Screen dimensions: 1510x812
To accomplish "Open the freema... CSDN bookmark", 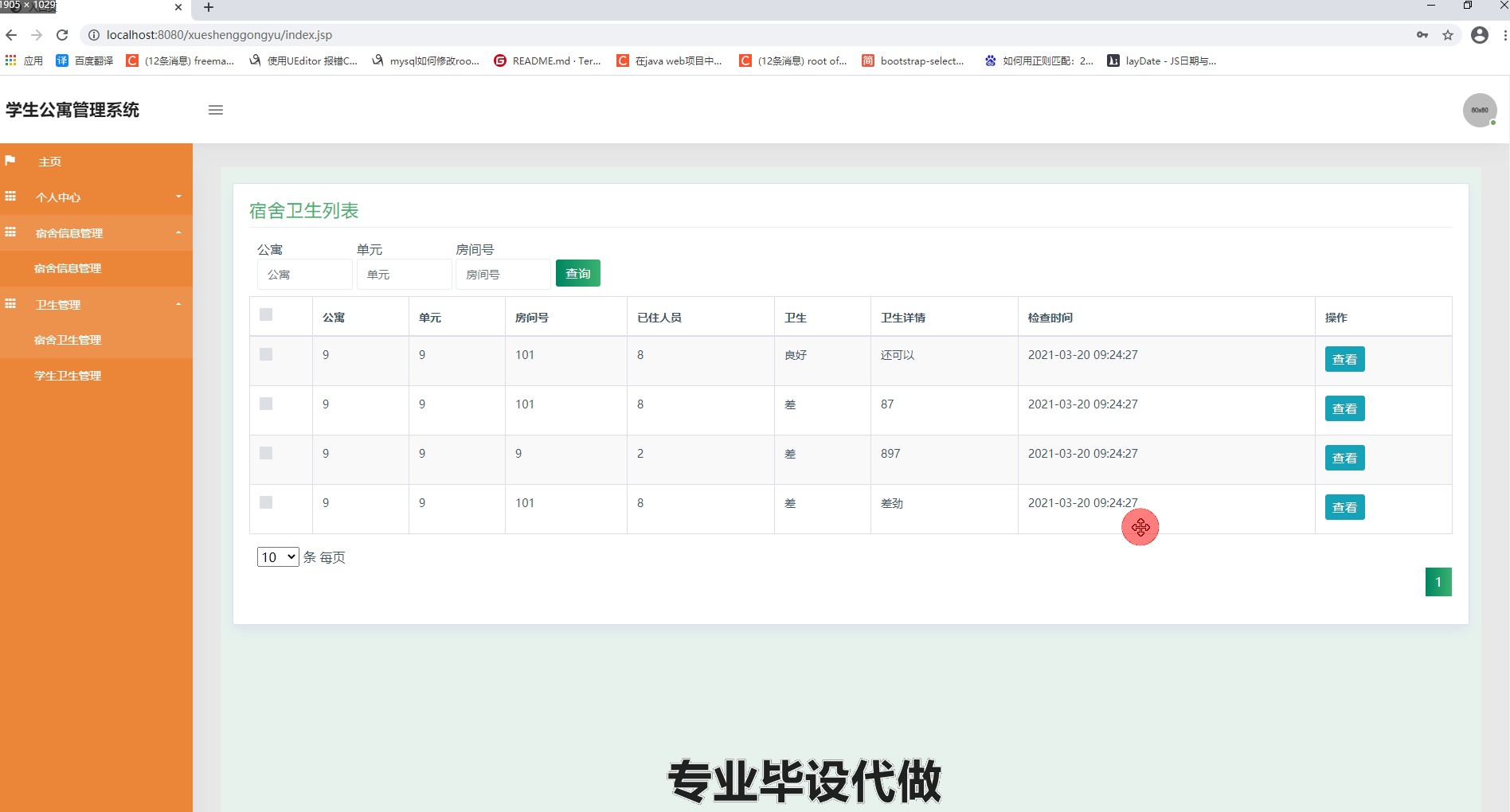I will click(181, 61).
